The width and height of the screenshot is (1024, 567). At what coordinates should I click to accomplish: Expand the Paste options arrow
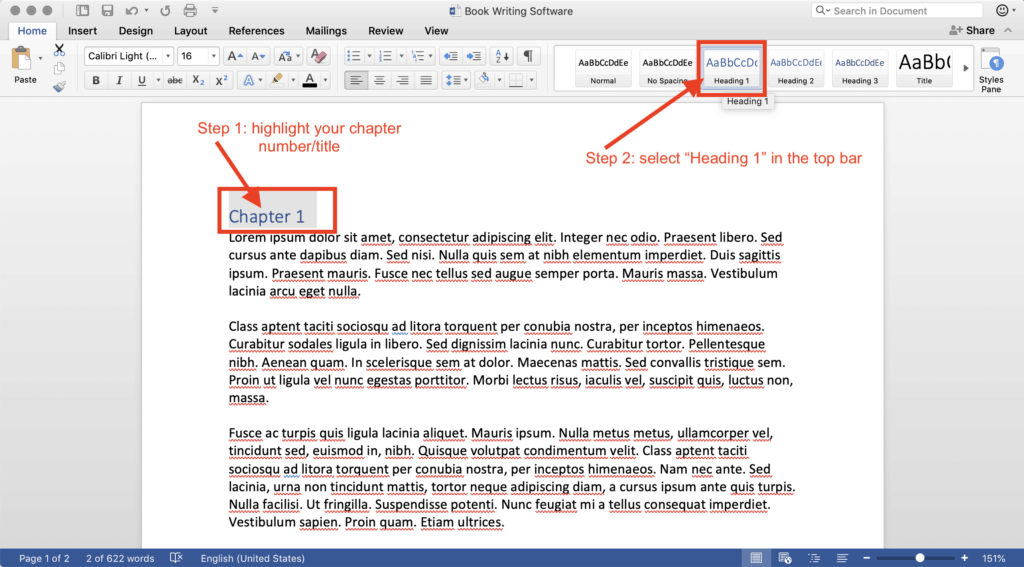pyautogui.click(x=40, y=59)
